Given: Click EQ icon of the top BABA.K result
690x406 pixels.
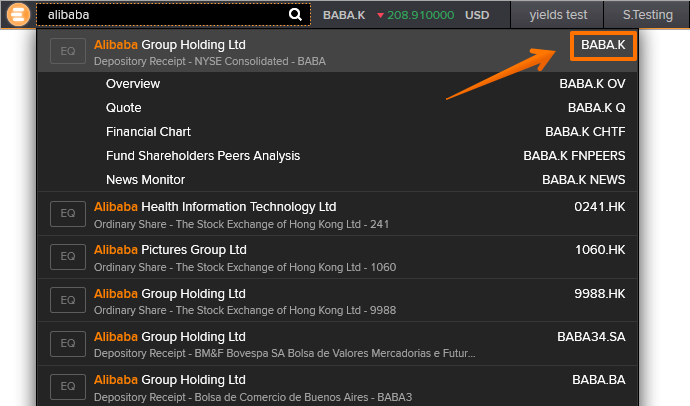Looking at the screenshot, I should coord(68,52).
